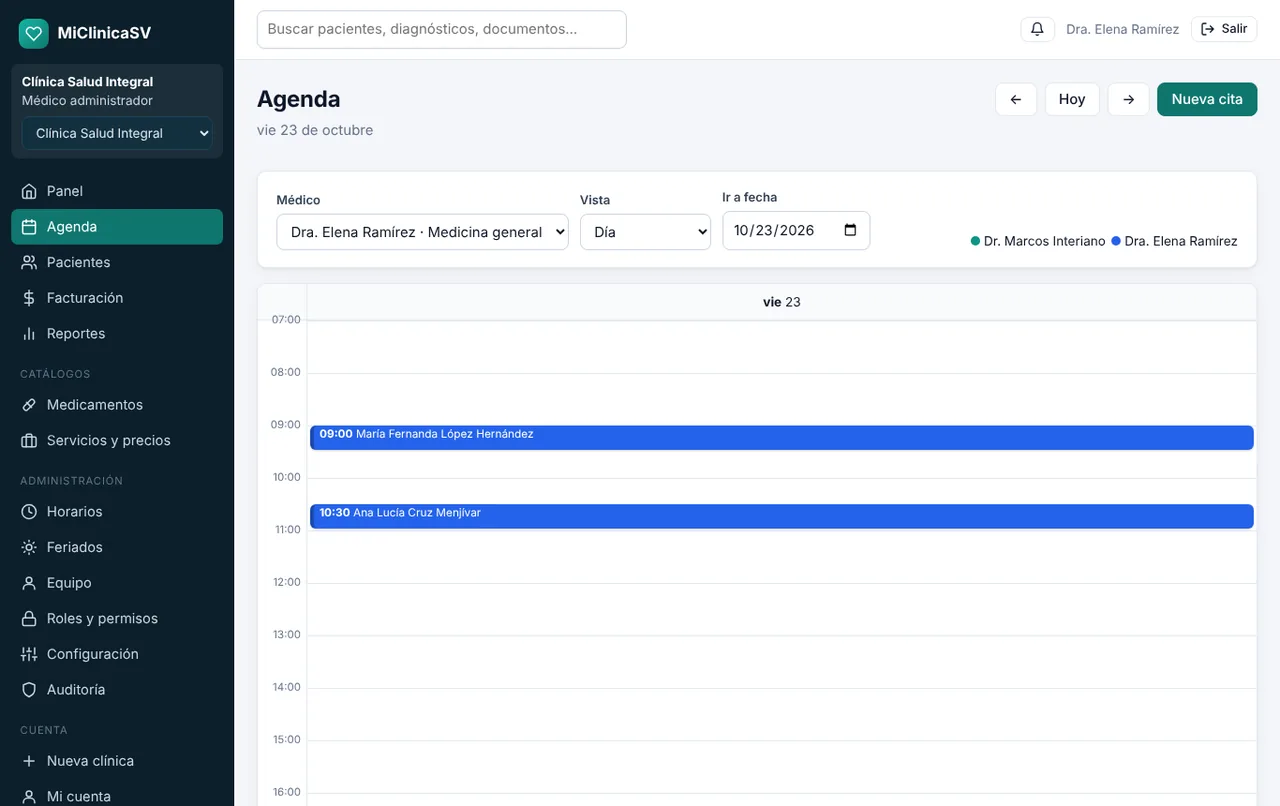Click the Medicamentos pill icon
The image size is (1280, 806).
[29, 405]
